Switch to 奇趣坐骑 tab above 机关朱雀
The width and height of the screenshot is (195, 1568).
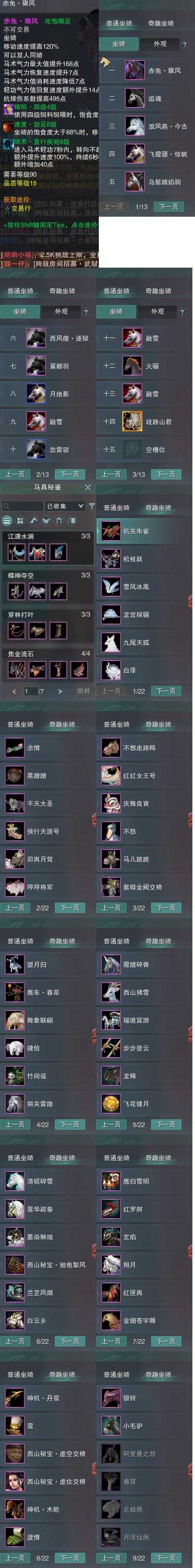158,507
